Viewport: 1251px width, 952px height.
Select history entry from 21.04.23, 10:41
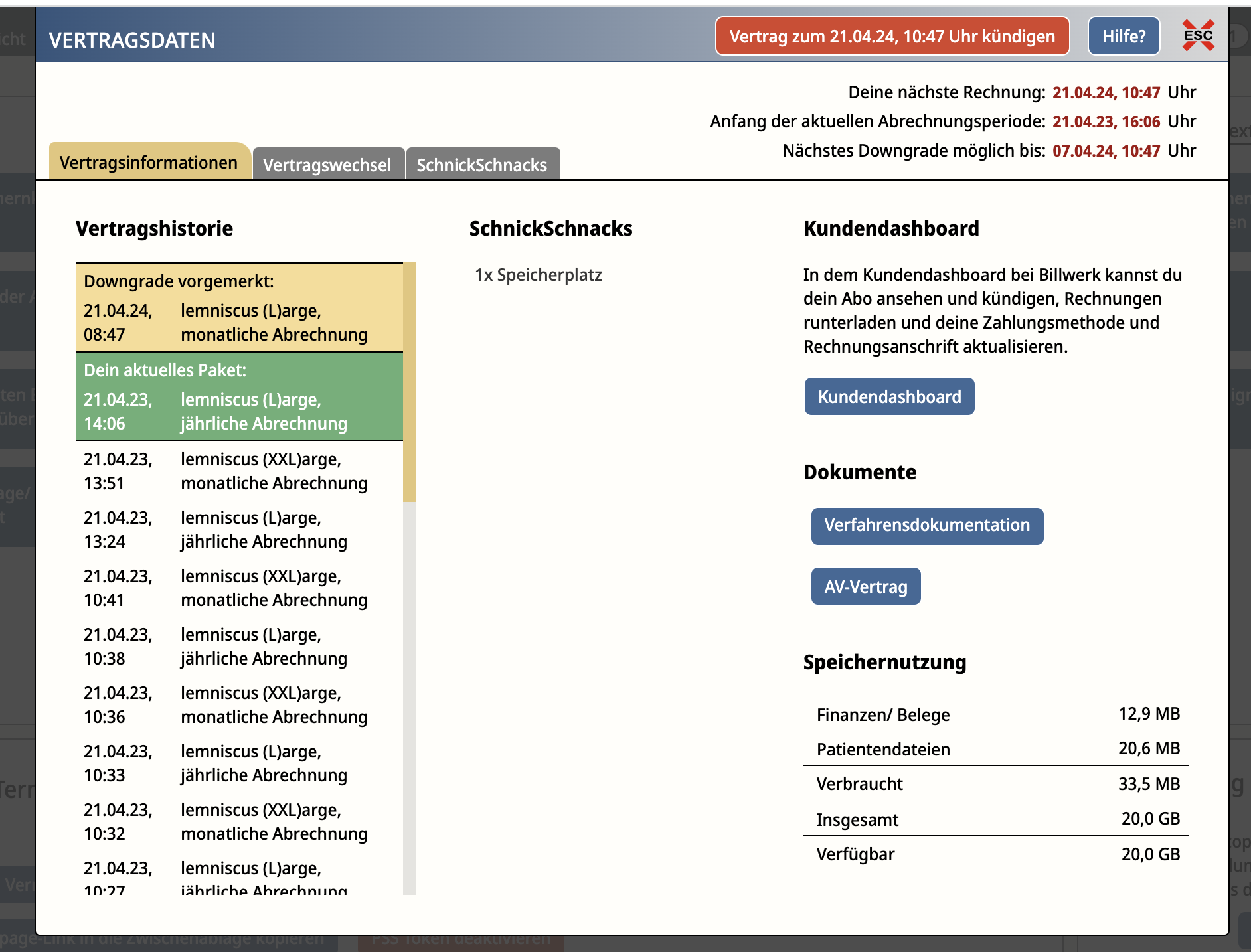[239, 588]
